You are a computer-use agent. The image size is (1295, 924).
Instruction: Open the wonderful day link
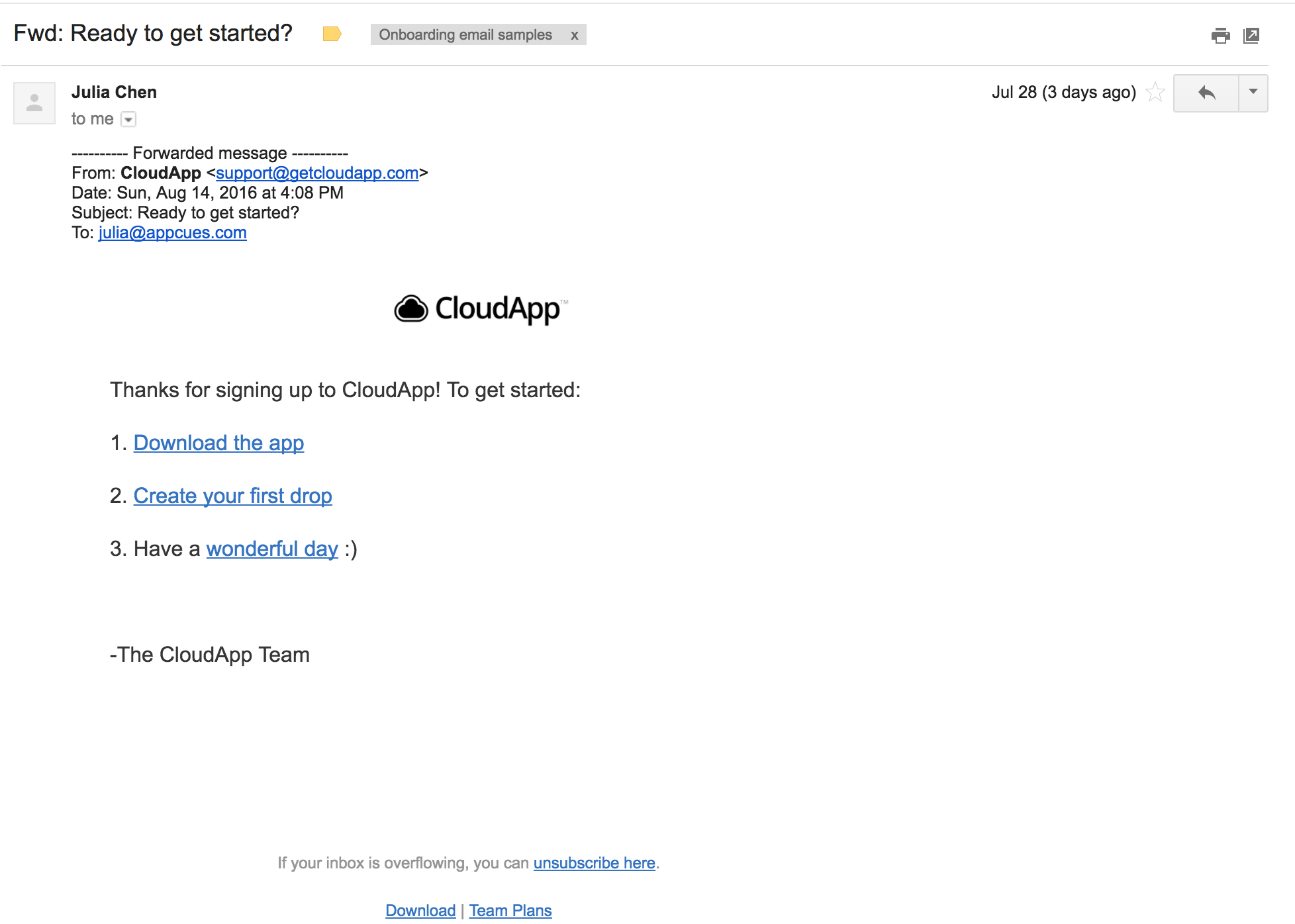[272, 549]
